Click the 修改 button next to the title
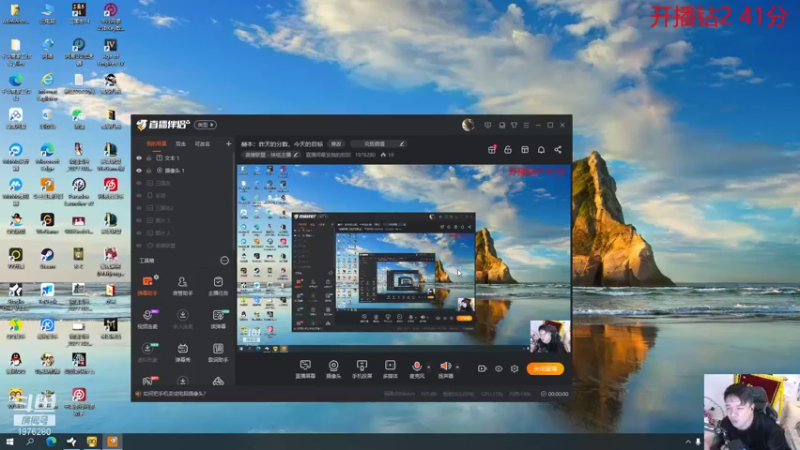 [x=336, y=144]
